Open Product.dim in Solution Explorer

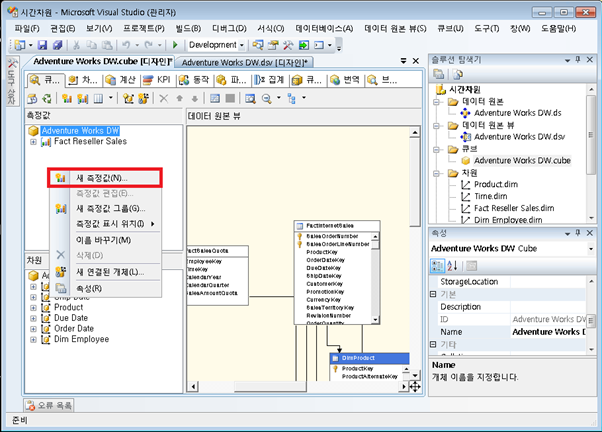click(x=496, y=184)
